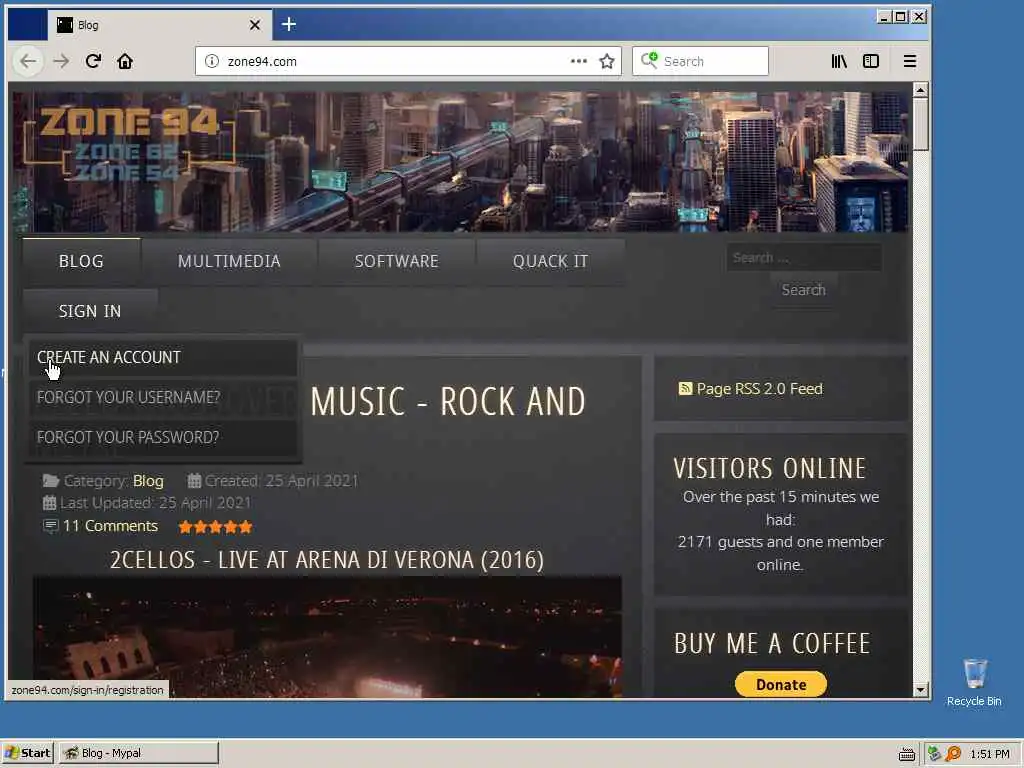Reload the page with the refresh icon
The height and width of the screenshot is (768, 1024).
pyautogui.click(x=93, y=61)
